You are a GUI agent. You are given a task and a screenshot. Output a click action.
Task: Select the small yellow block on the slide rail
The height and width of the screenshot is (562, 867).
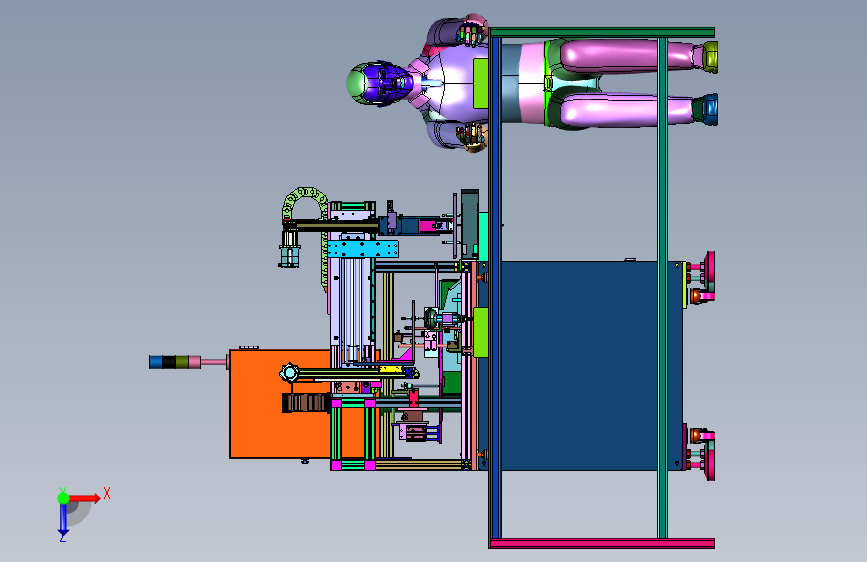tap(390, 369)
